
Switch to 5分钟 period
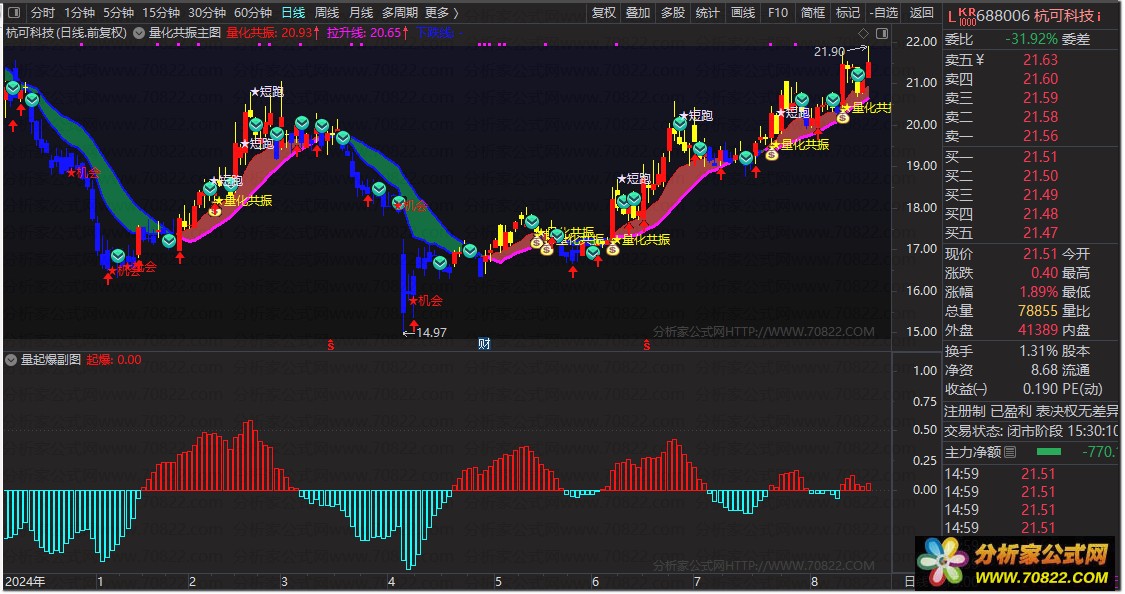pyautogui.click(x=118, y=12)
